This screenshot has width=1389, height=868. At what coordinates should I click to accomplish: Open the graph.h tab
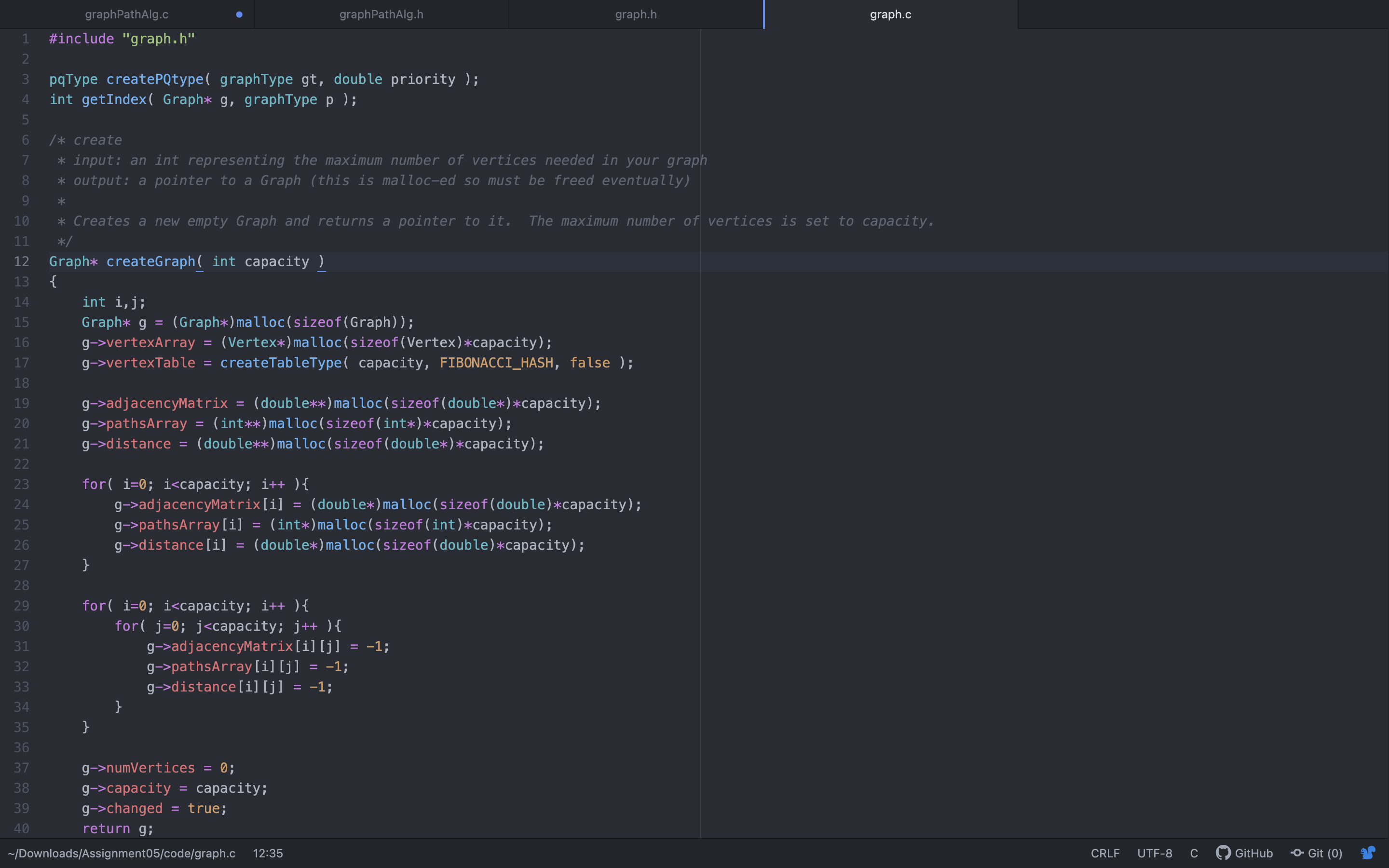click(x=635, y=14)
